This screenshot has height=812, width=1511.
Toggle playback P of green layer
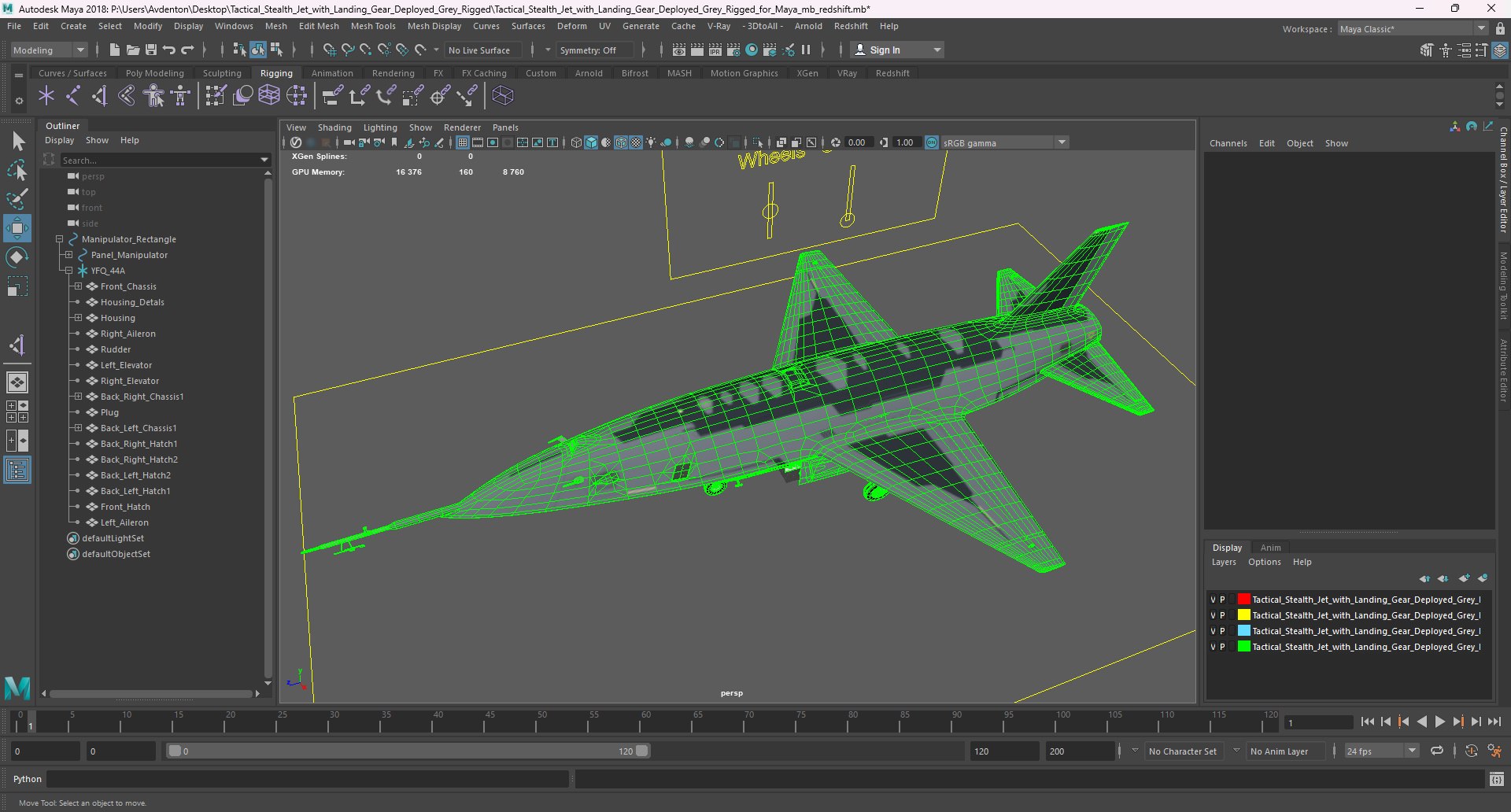[1222, 647]
